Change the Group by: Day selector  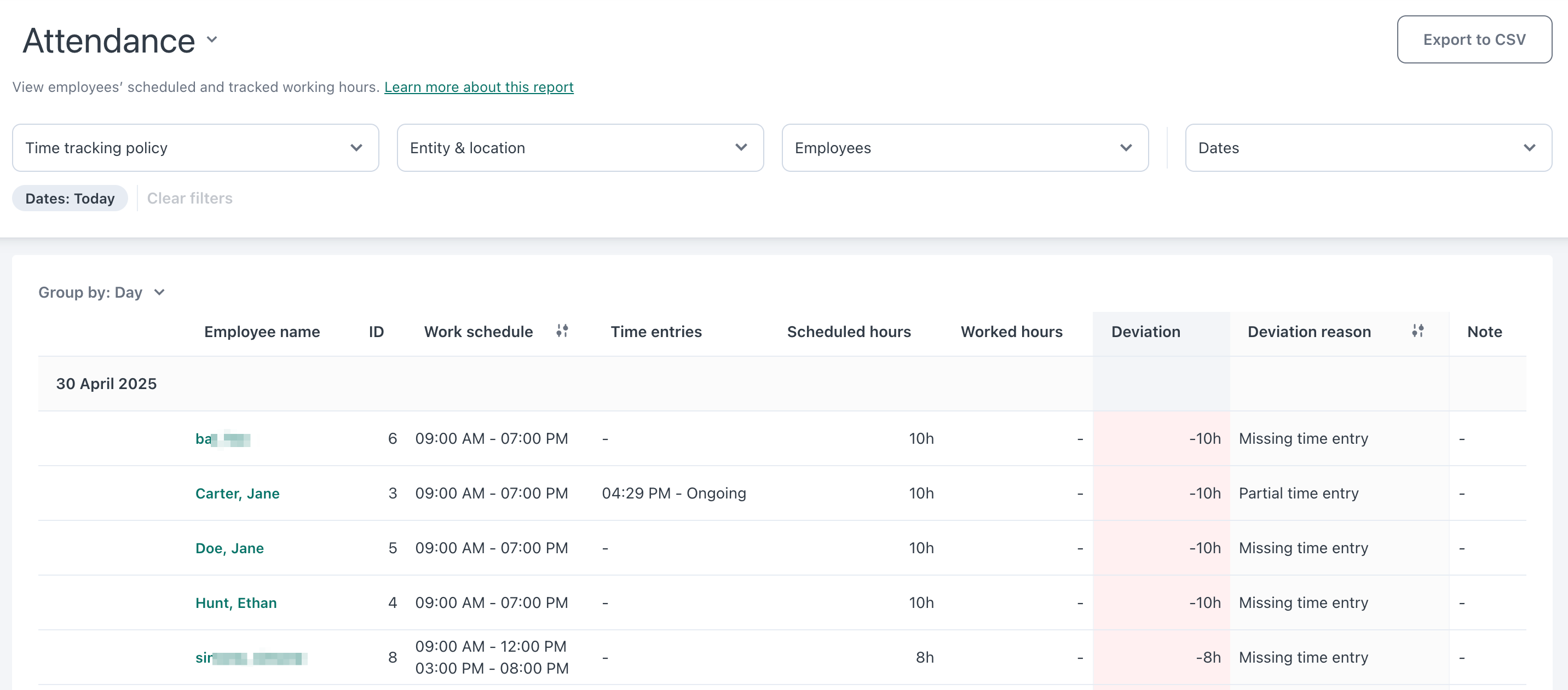[x=102, y=293]
